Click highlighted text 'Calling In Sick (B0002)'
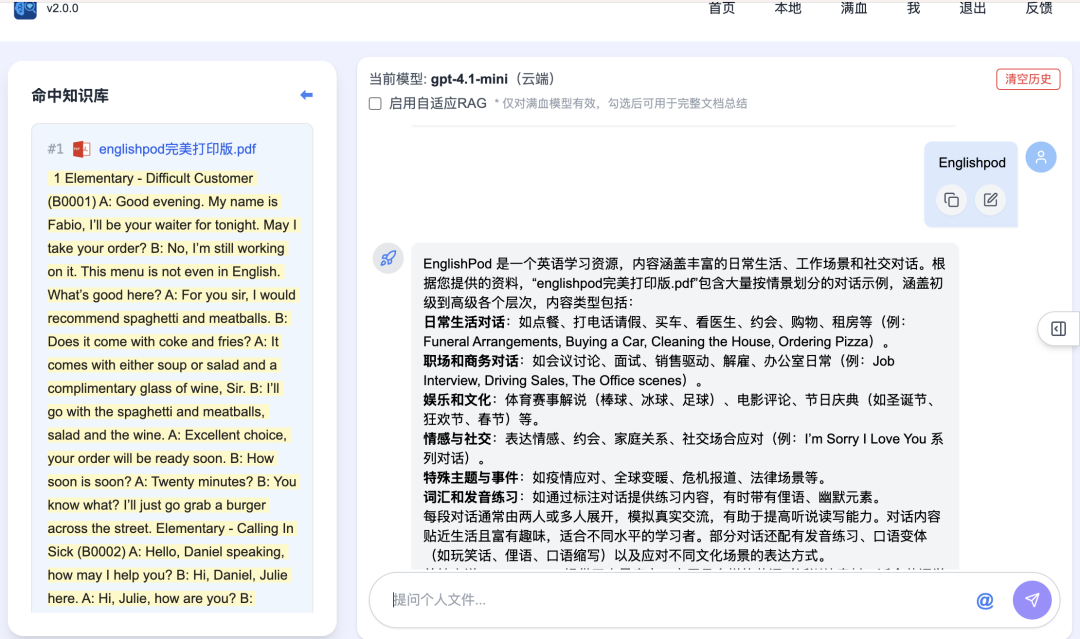1080x639 pixels. click(x=171, y=540)
